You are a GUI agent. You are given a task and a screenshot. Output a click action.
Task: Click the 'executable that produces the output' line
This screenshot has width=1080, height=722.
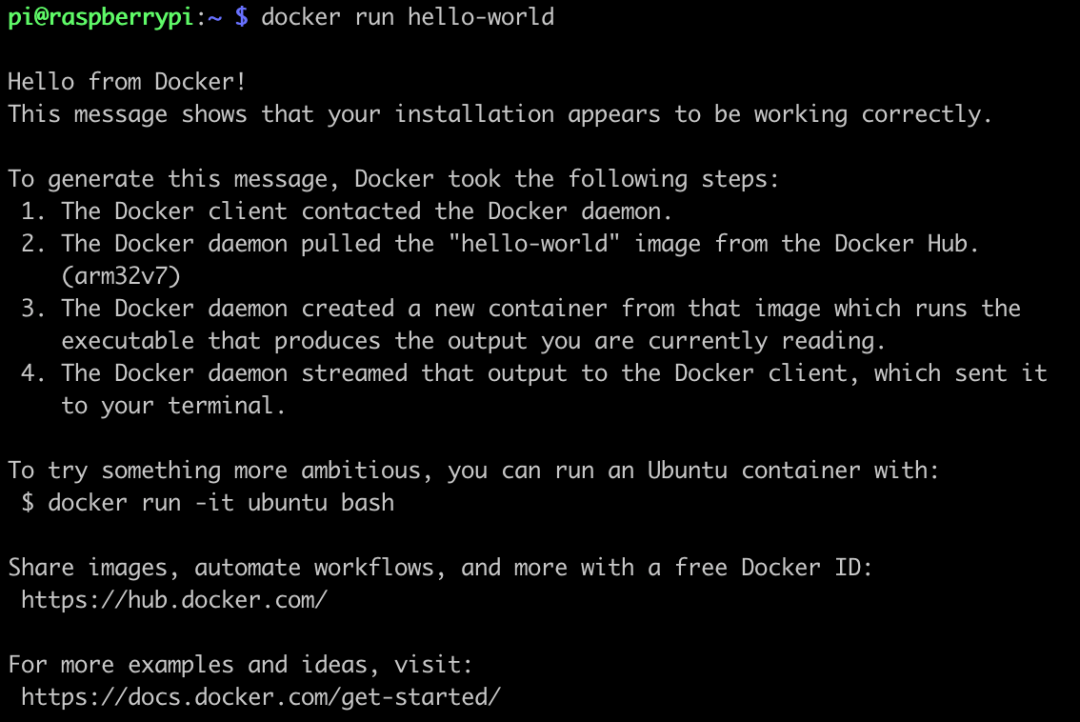point(473,341)
